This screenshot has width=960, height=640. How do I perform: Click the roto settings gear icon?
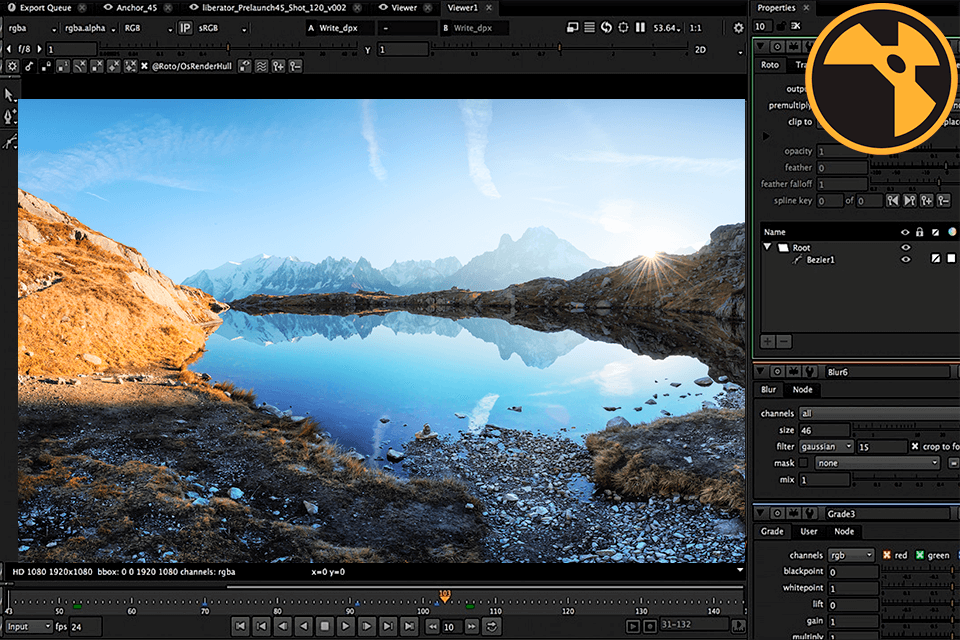click(x=12, y=66)
